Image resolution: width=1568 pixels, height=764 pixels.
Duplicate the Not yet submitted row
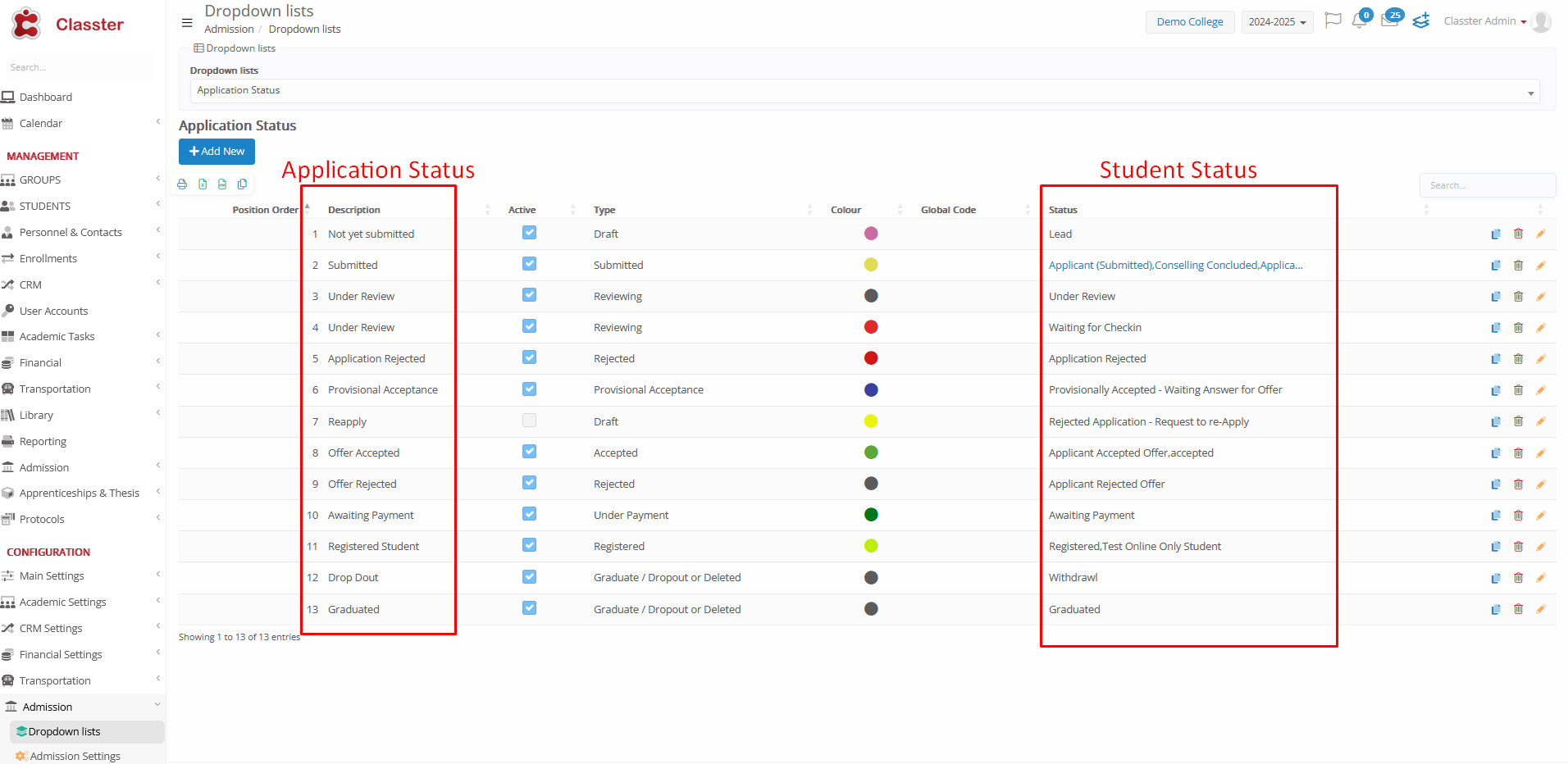point(1495,234)
